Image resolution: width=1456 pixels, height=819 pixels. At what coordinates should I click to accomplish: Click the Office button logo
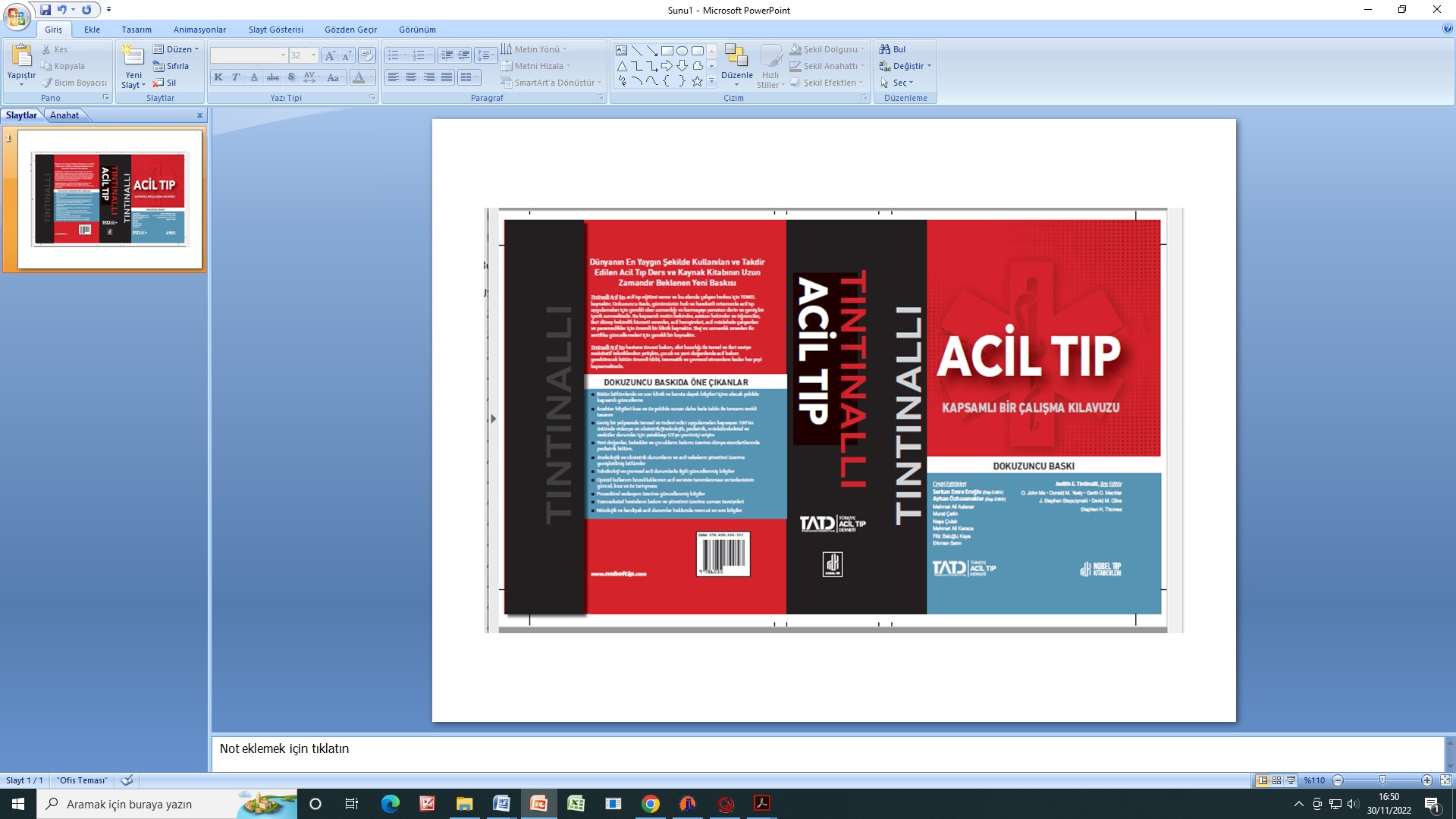click(17, 16)
